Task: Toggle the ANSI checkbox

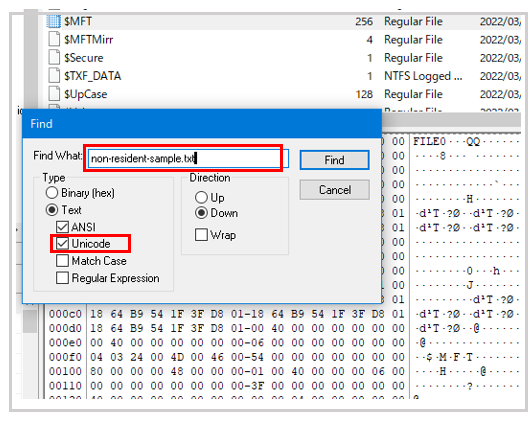Action: click(62, 227)
